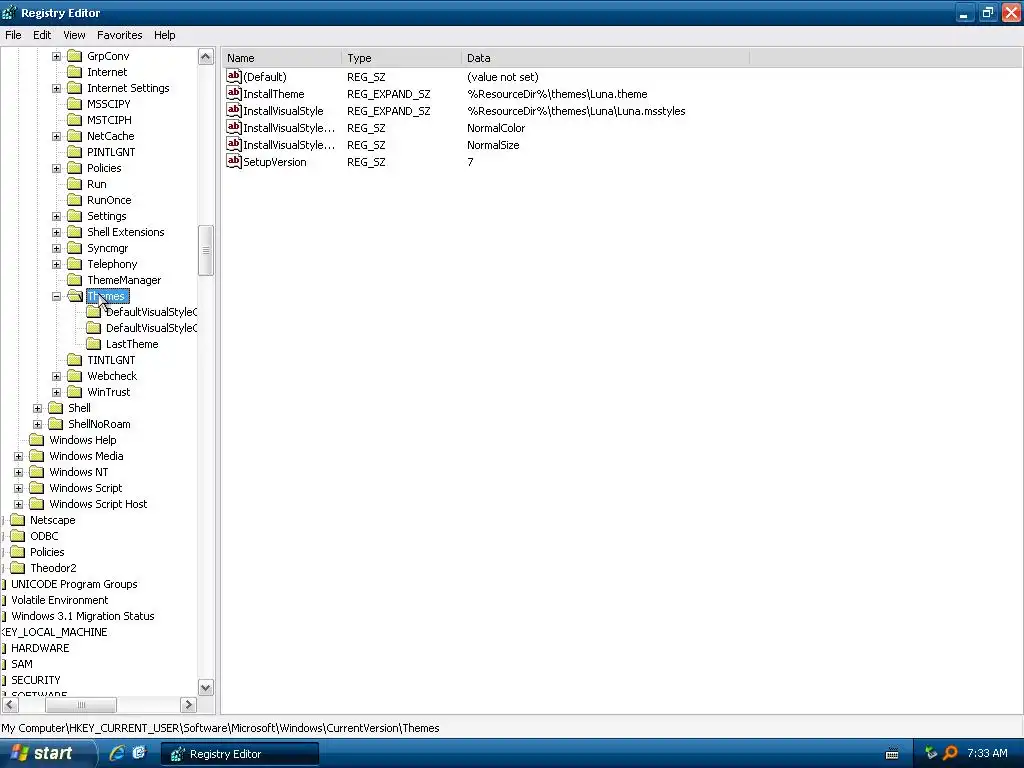
Task: Select the Windows Script key
Action: click(x=86, y=488)
